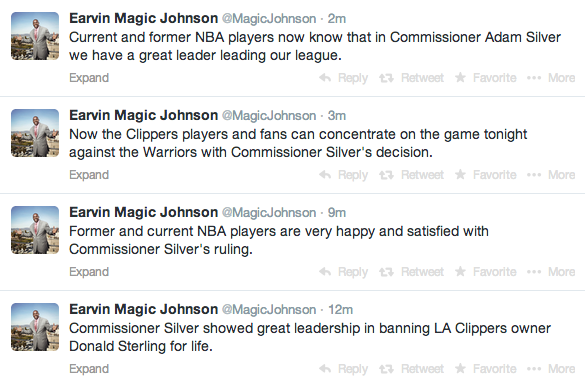Favorite the tweet about Clippers players and fans
585x385 pixels.
click(x=486, y=175)
